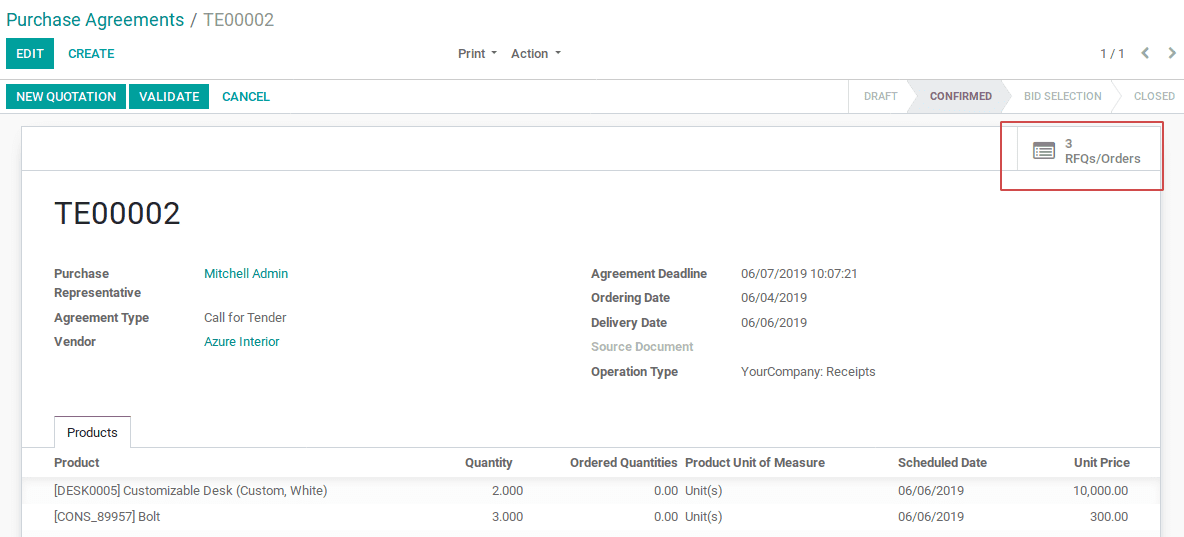Select CONFIRMED status stage
The image size is (1184, 537).
click(960, 97)
